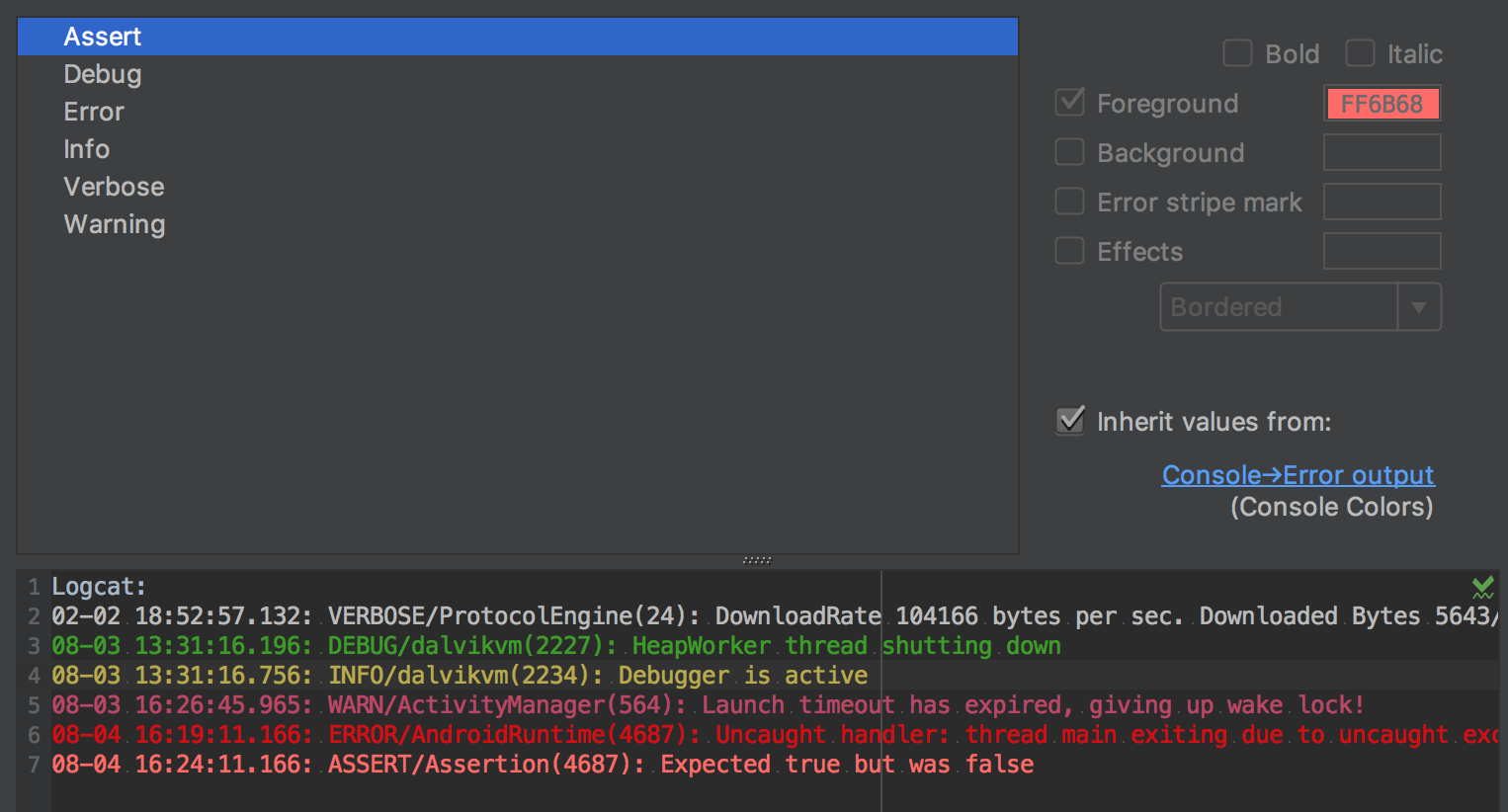Screen dimensions: 1508x812
Task: Uncheck Inherit values from checkbox
Action: pos(1070,421)
